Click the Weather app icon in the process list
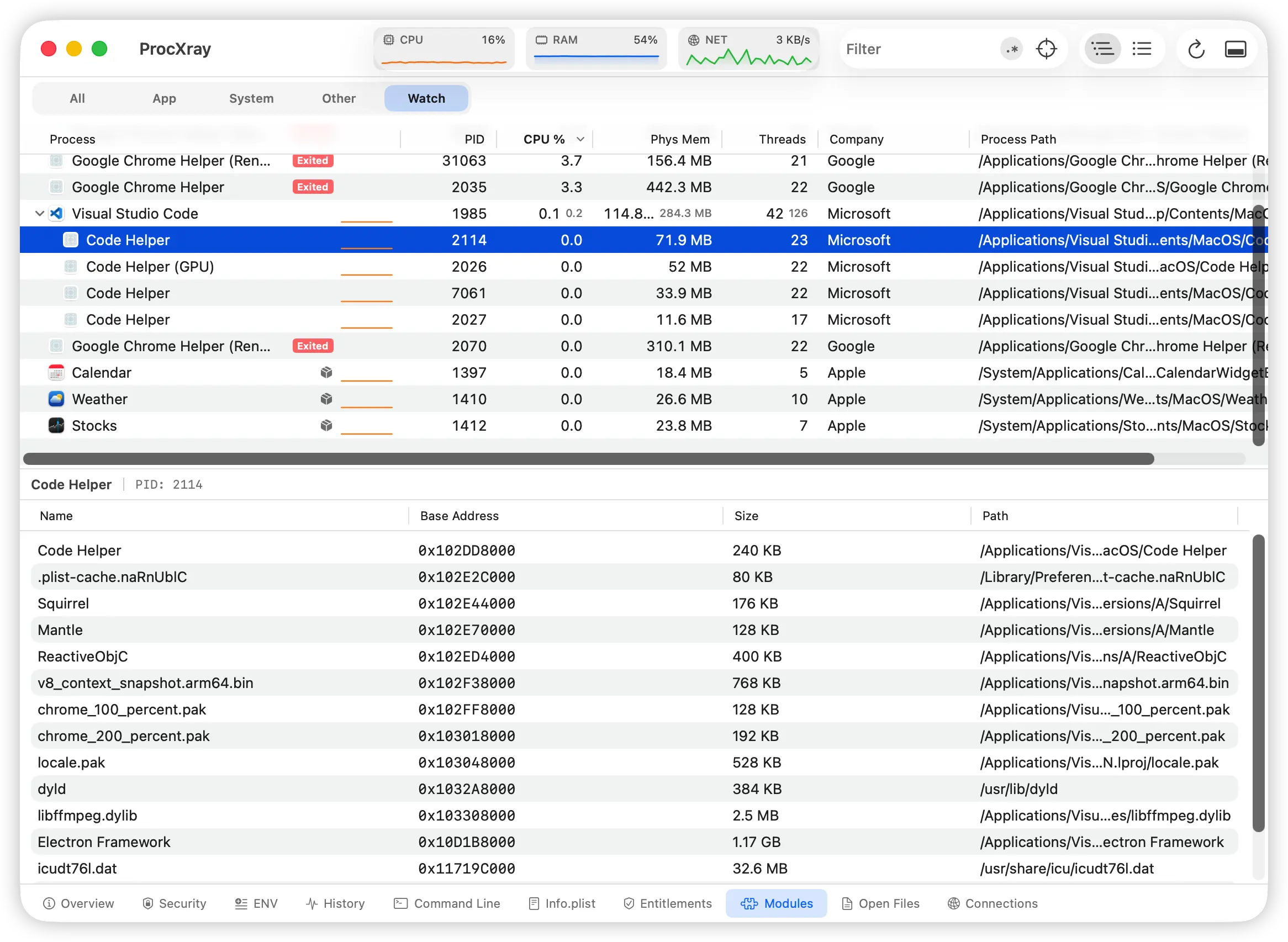 56,399
